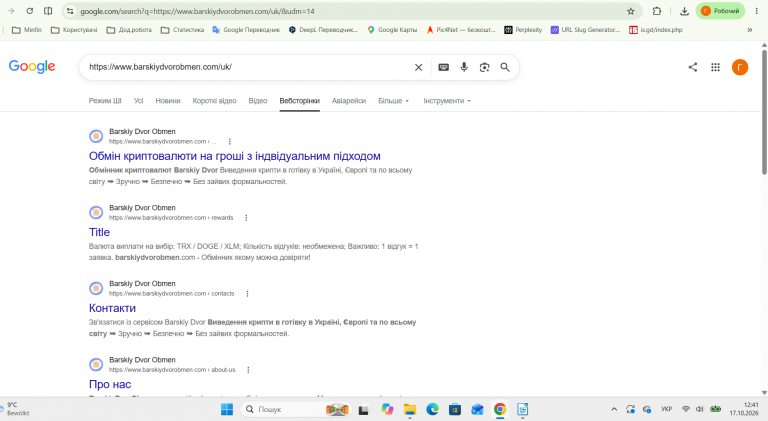Open the Chrome three-dot menu
The width and height of the screenshot is (768, 421).
coord(757,11)
